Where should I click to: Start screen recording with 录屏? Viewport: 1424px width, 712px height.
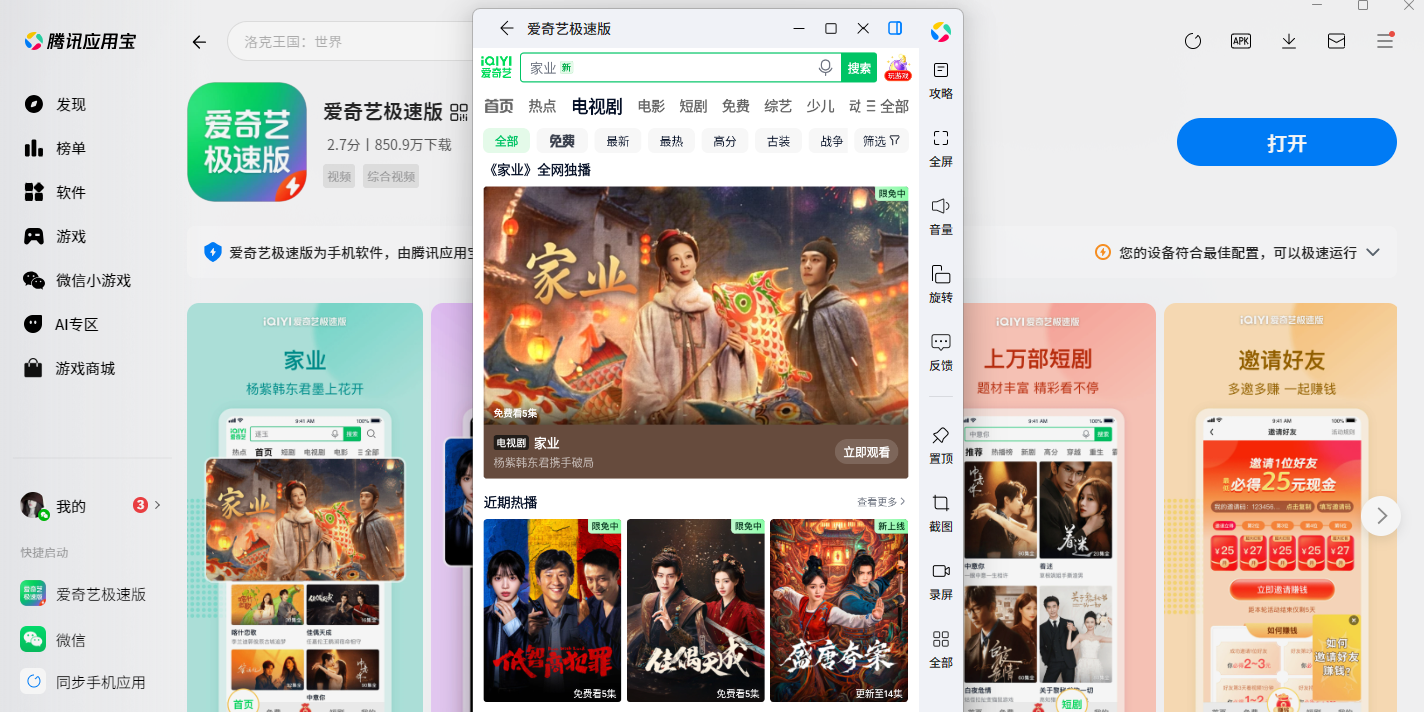[x=940, y=581]
